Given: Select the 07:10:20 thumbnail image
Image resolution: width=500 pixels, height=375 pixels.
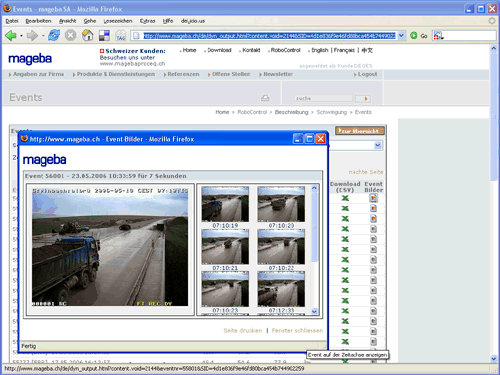Looking at the screenshot, I should [x=281, y=204].
